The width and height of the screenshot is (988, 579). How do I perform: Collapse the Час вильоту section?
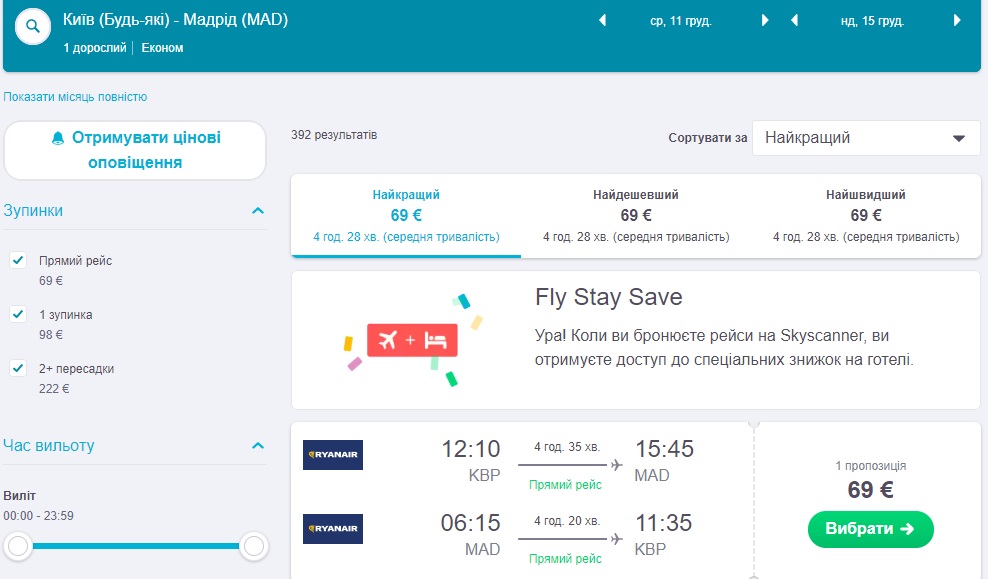[x=258, y=446]
